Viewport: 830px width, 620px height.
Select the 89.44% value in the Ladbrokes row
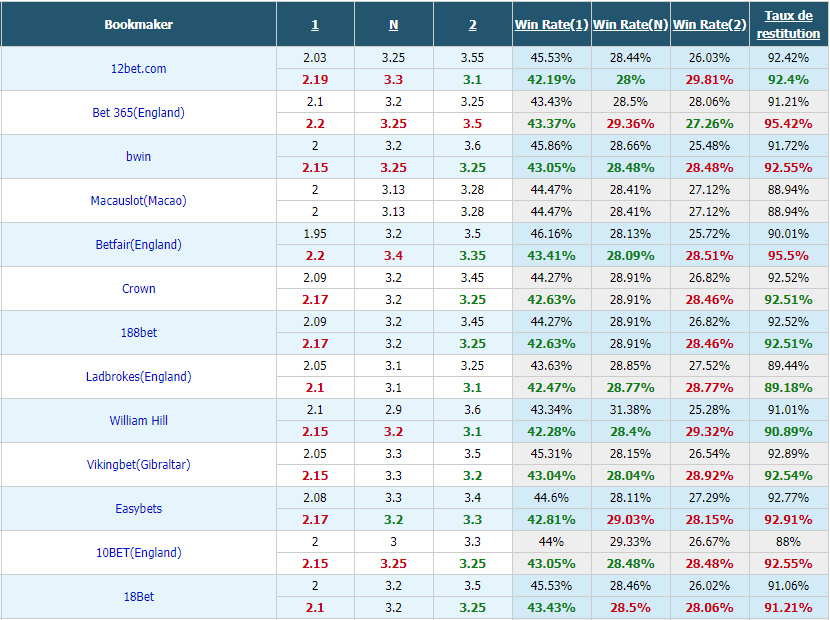tap(788, 365)
